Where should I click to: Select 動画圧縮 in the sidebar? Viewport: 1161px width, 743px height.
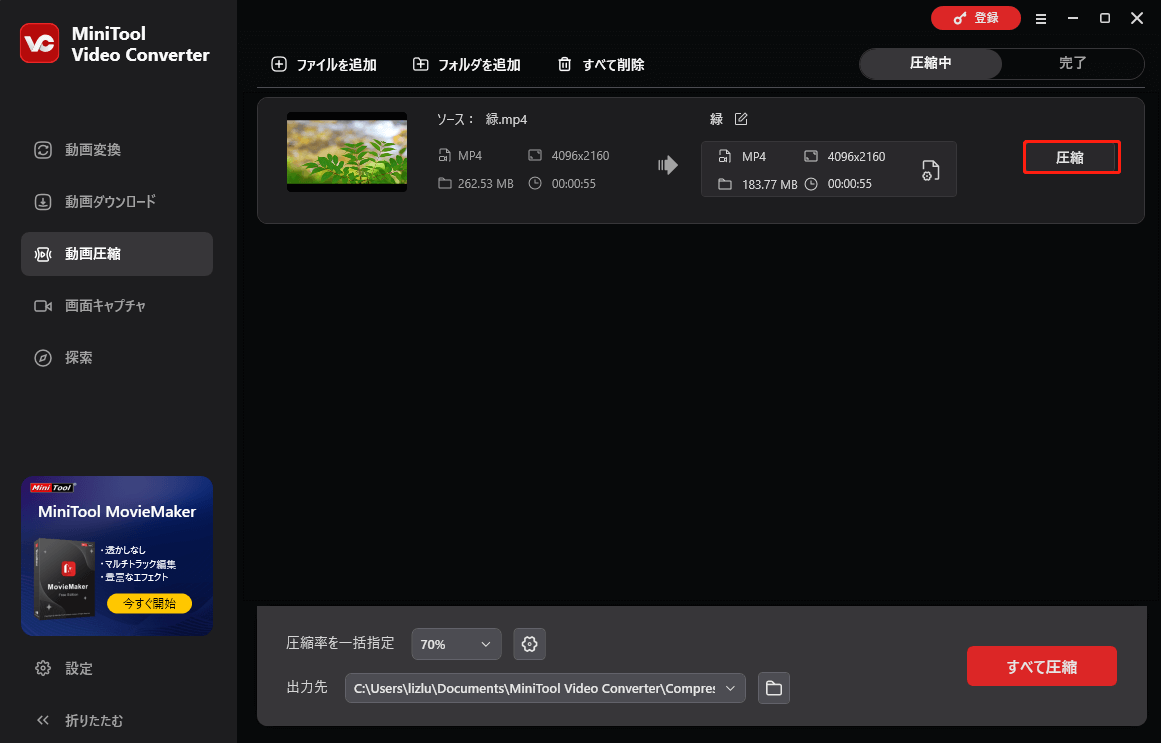tap(116, 254)
